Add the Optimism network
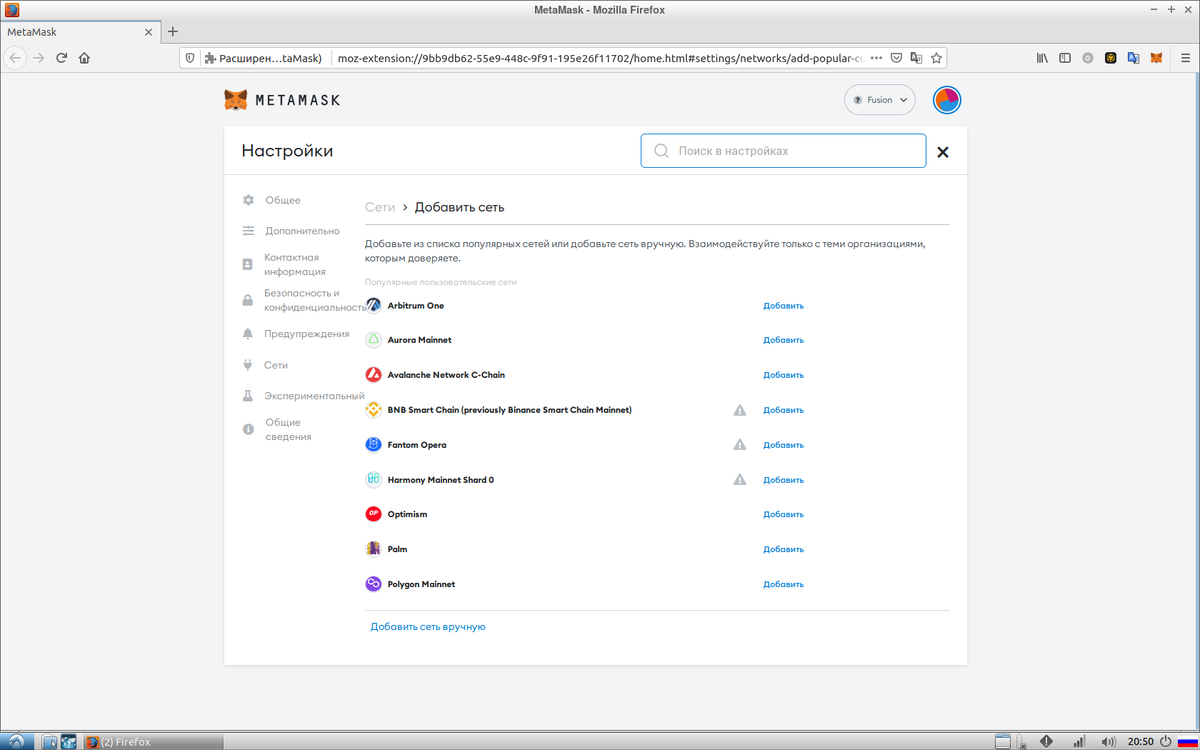The height and width of the screenshot is (750, 1200). point(783,514)
